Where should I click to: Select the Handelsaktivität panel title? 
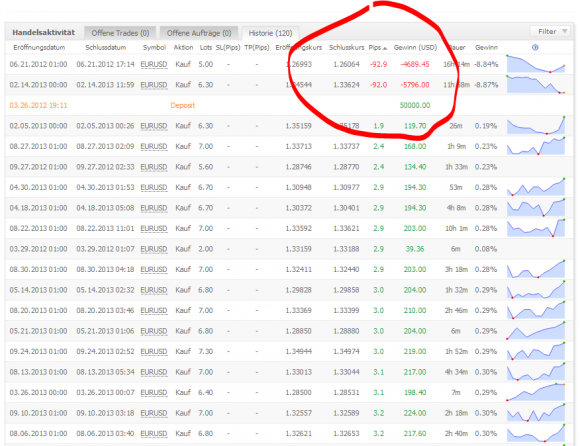point(44,33)
